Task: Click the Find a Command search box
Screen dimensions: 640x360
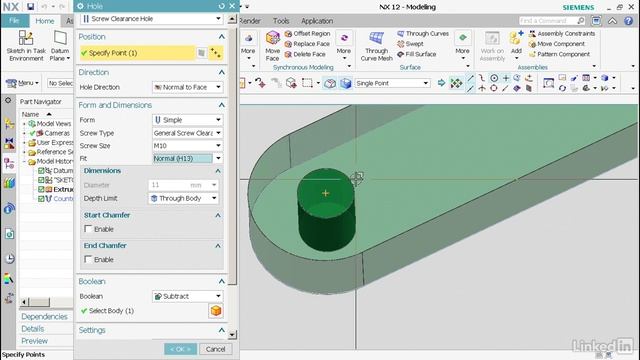Action: click(x=552, y=20)
